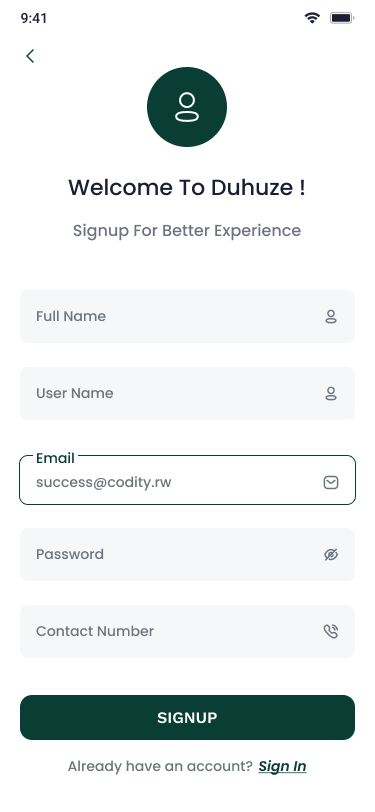The image size is (375, 812).
Task: Tap the Email floating label
Action: click(x=55, y=458)
